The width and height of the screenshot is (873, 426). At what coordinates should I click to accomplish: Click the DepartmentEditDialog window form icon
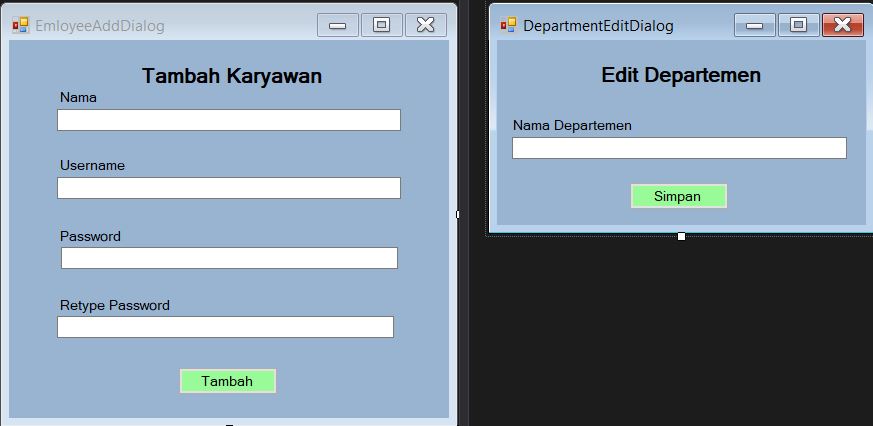click(x=508, y=26)
